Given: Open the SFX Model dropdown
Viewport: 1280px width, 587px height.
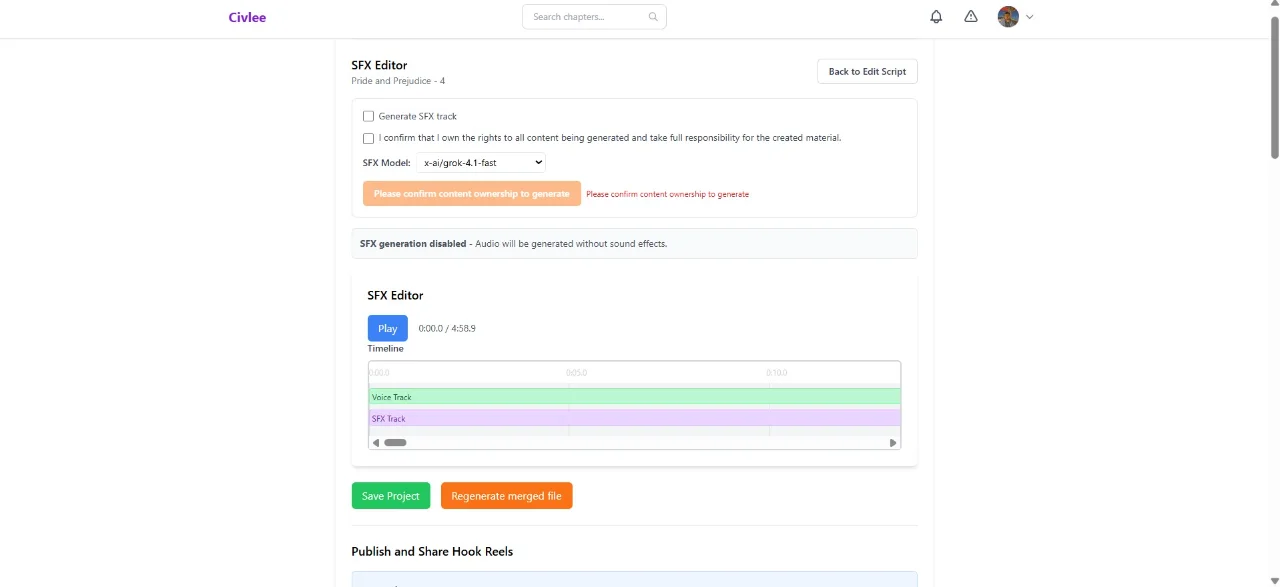Looking at the screenshot, I should click(x=481, y=162).
